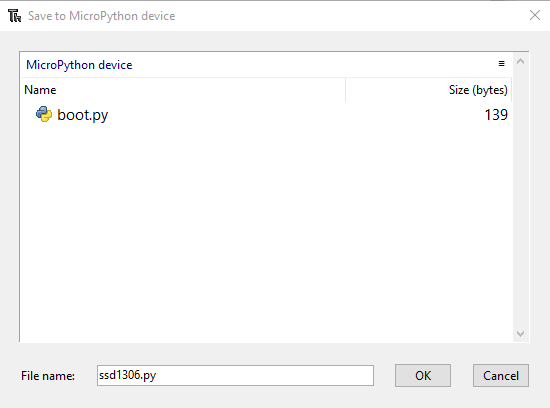Click the vertical scrollbar track

[521, 198]
